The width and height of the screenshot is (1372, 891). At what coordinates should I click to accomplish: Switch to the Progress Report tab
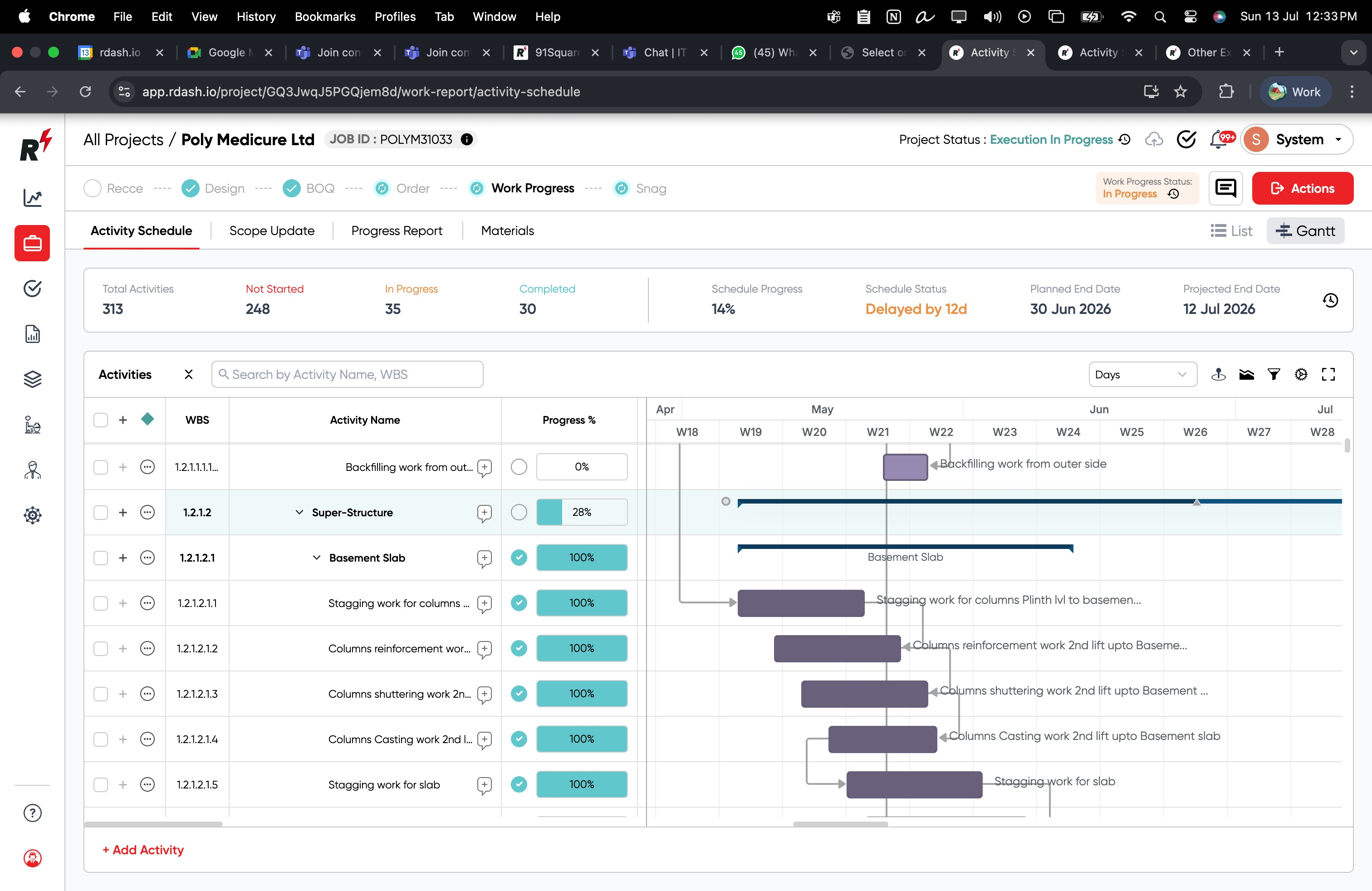click(x=397, y=230)
